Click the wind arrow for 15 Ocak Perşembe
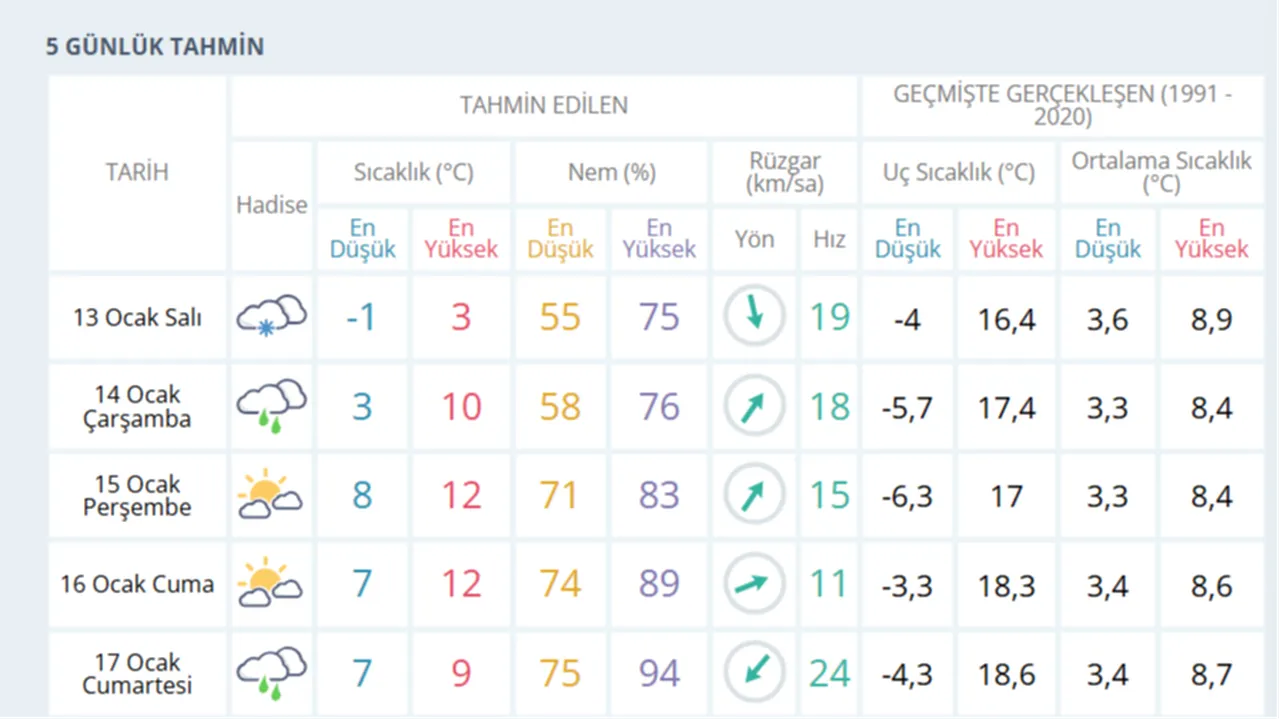The height and width of the screenshot is (720, 1280). pos(754,493)
